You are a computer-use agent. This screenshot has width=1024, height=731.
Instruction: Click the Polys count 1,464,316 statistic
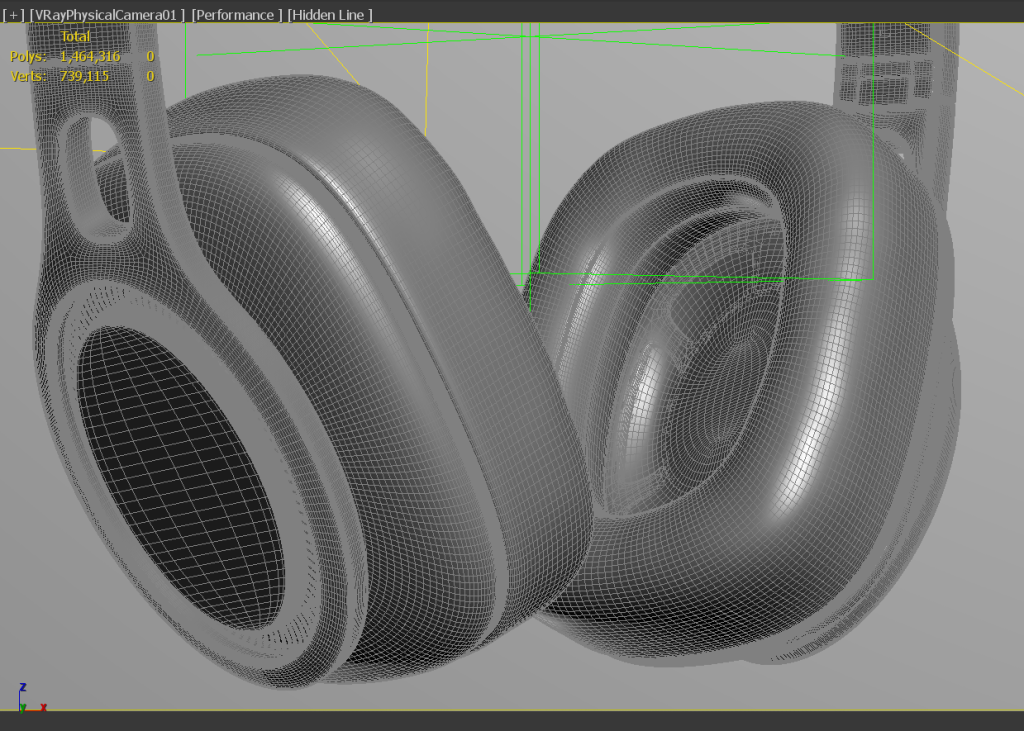(90, 56)
